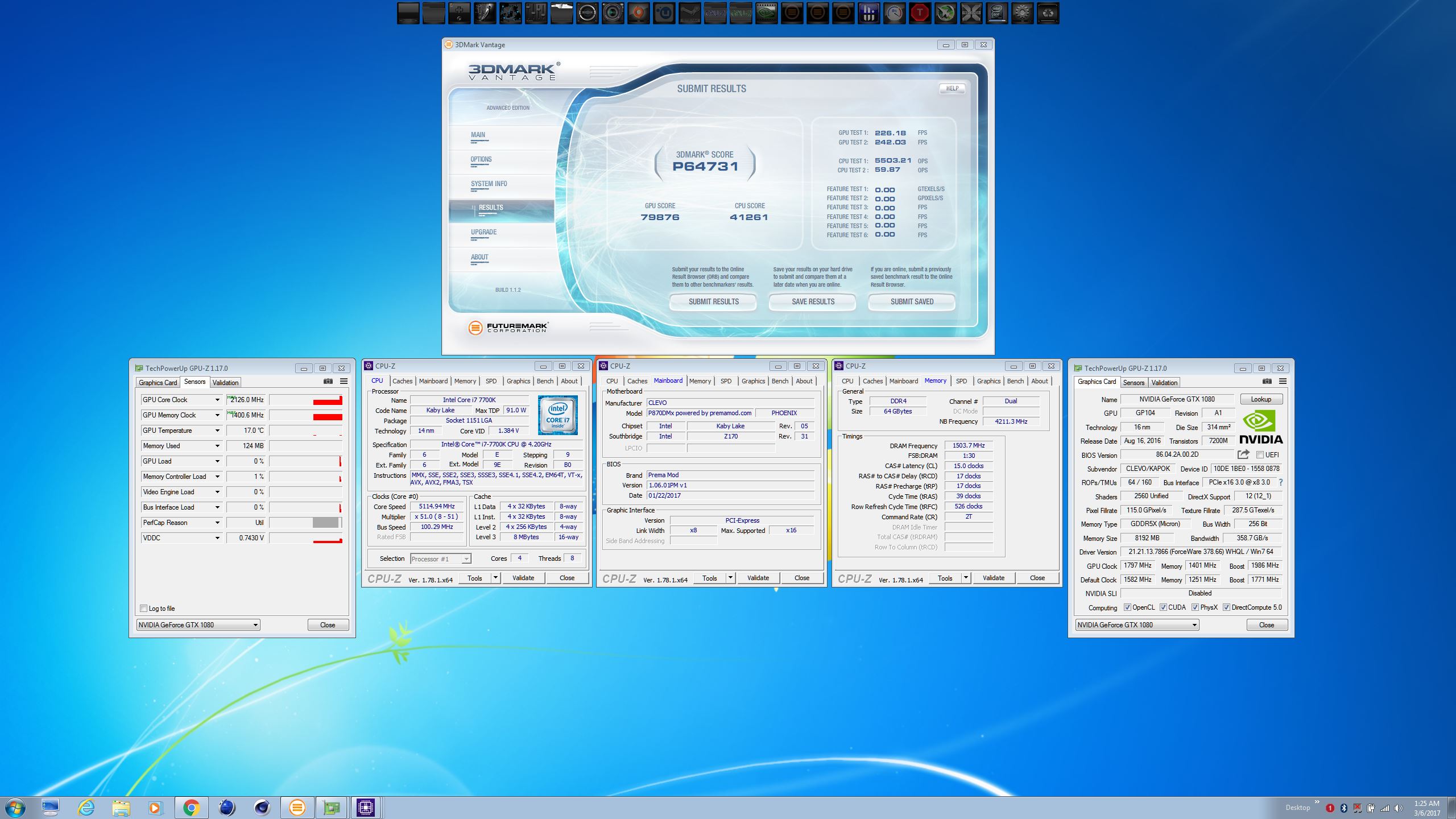The width and height of the screenshot is (1456, 819).
Task: Expand the GPU Core Clock sensor dropdown
Action: [x=217, y=400]
